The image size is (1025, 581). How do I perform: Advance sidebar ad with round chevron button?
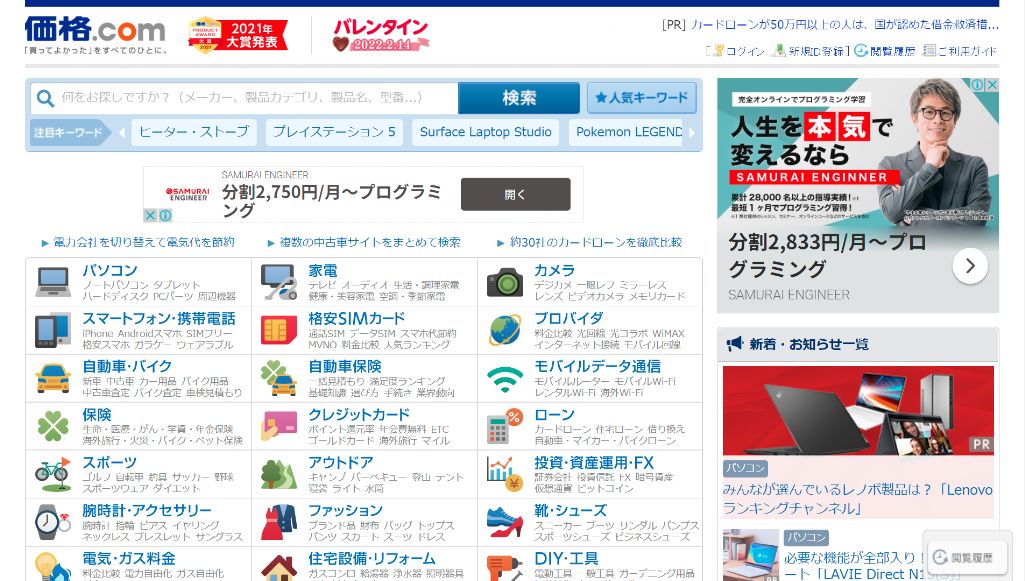pyautogui.click(x=970, y=265)
